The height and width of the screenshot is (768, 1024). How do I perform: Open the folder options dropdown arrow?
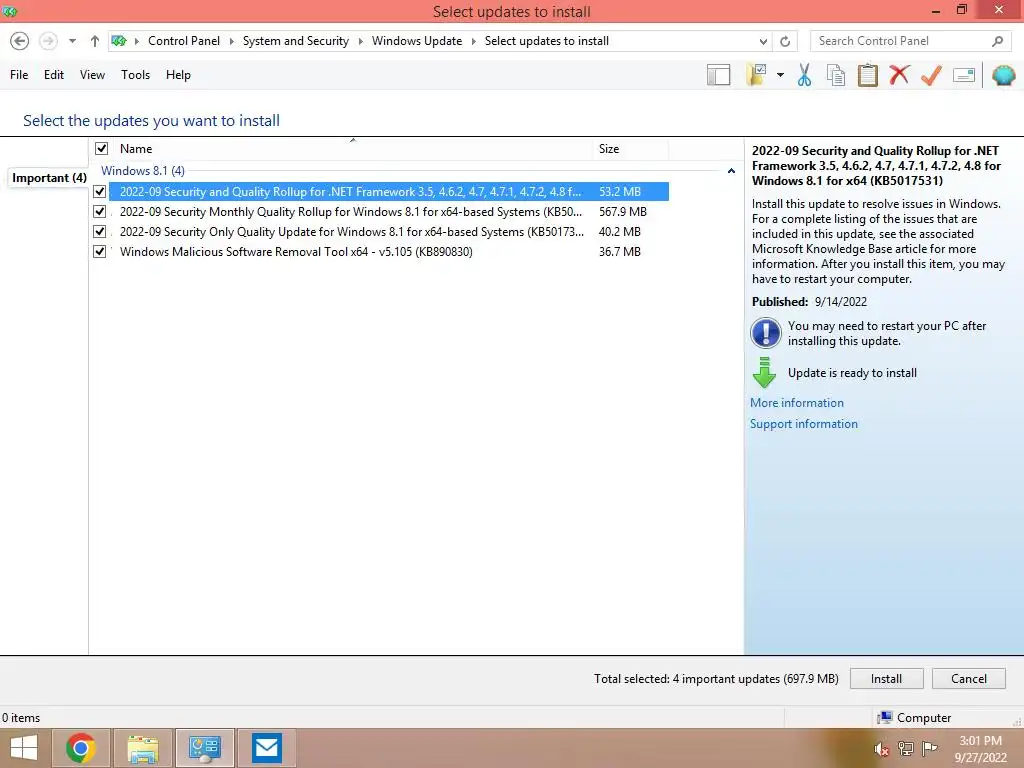[780, 75]
